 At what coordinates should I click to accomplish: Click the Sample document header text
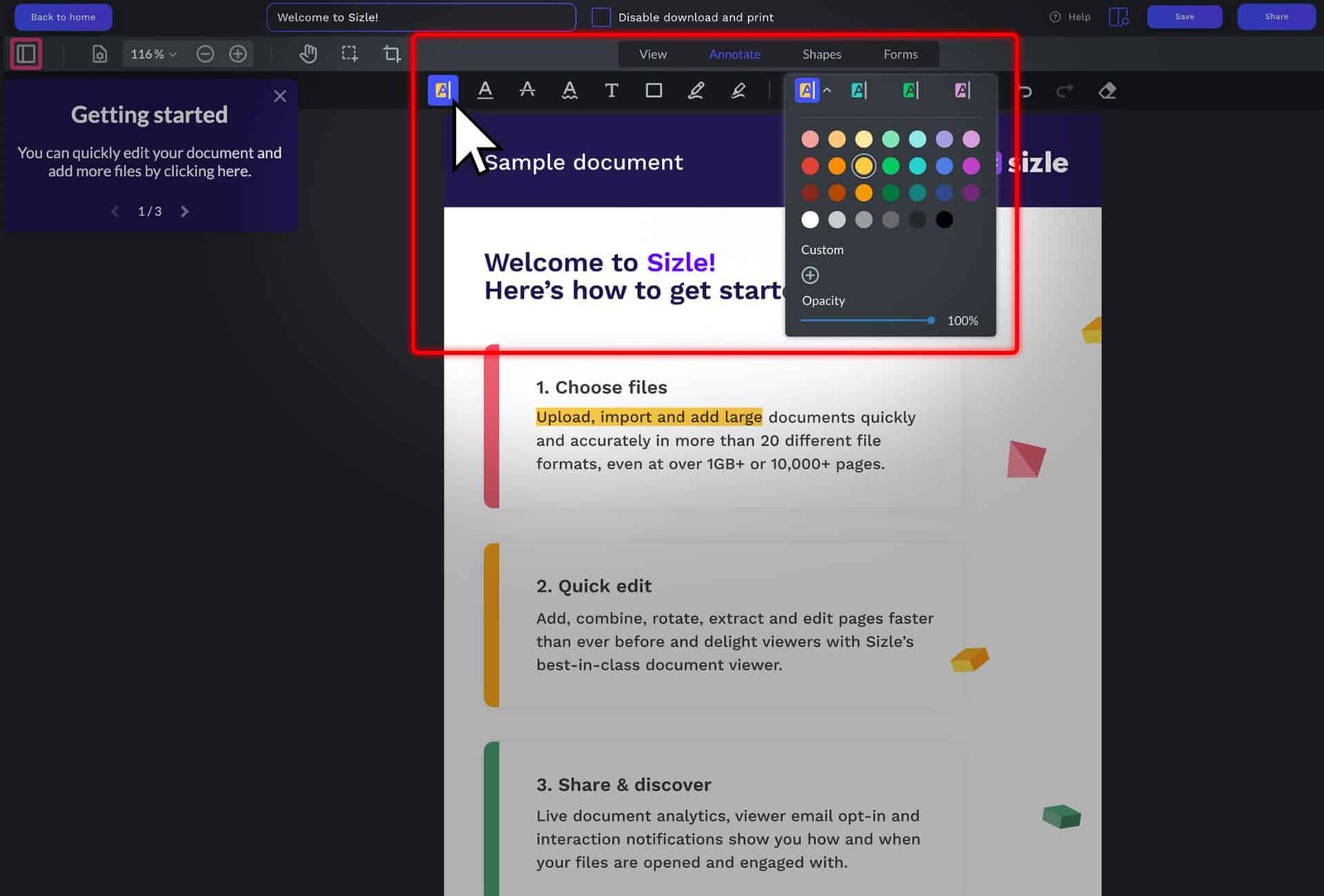pyautogui.click(x=584, y=162)
